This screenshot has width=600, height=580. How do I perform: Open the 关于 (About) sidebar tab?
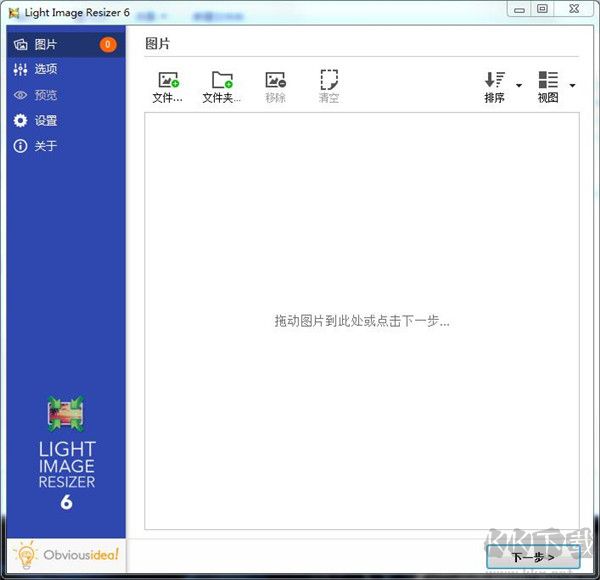[66, 146]
